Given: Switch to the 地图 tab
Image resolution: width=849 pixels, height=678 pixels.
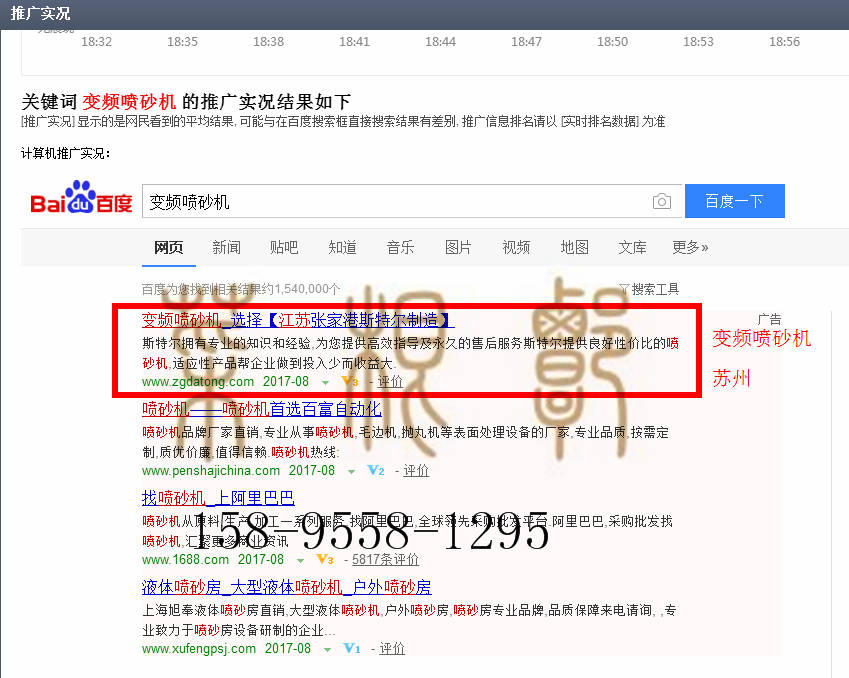Looking at the screenshot, I should tap(574, 247).
